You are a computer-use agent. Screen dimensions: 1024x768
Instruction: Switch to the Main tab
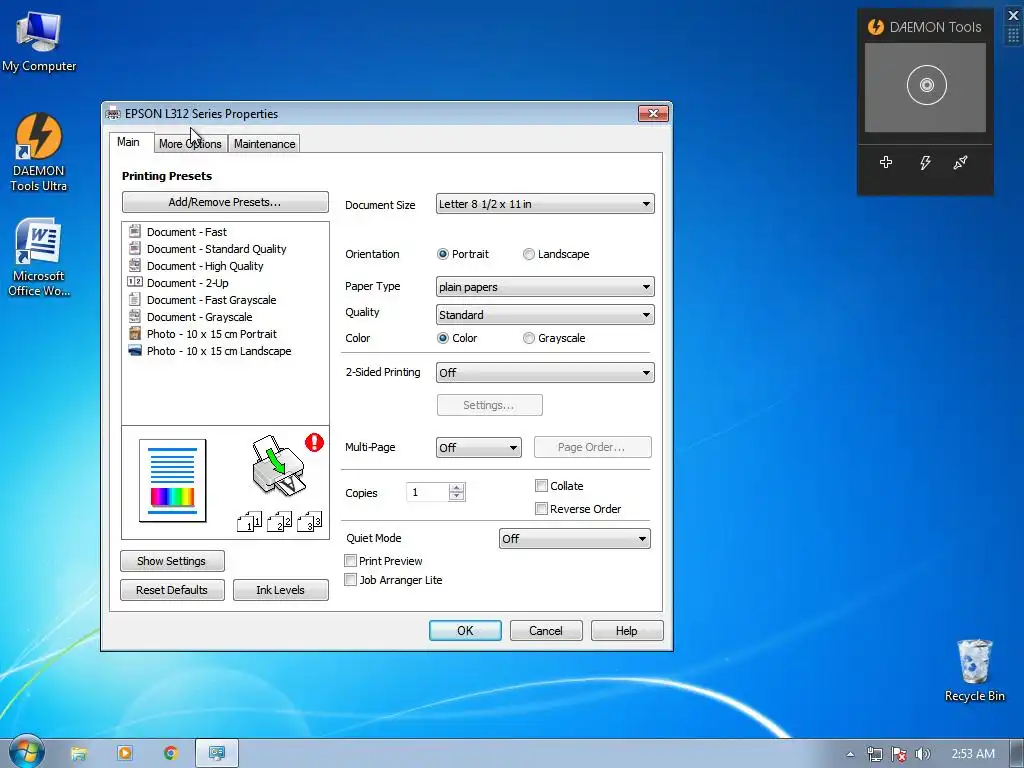[x=129, y=142]
